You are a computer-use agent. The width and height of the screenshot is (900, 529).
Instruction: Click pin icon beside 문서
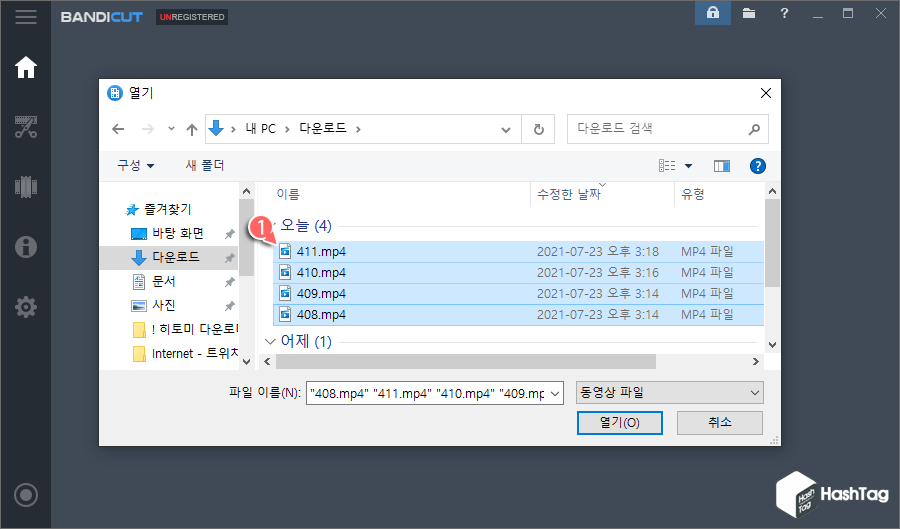[x=229, y=282]
